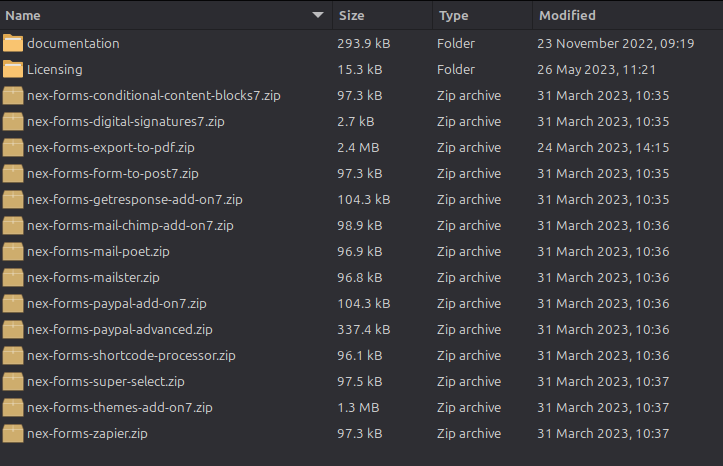Click the nex-forms-super-select.zip archive icon
The width and height of the screenshot is (723, 466).
pyautogui.click(x=13, y=381)
